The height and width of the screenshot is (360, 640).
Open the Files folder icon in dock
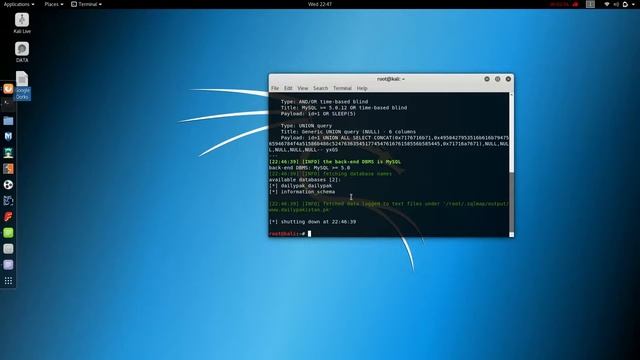click(x=8, y=121)
